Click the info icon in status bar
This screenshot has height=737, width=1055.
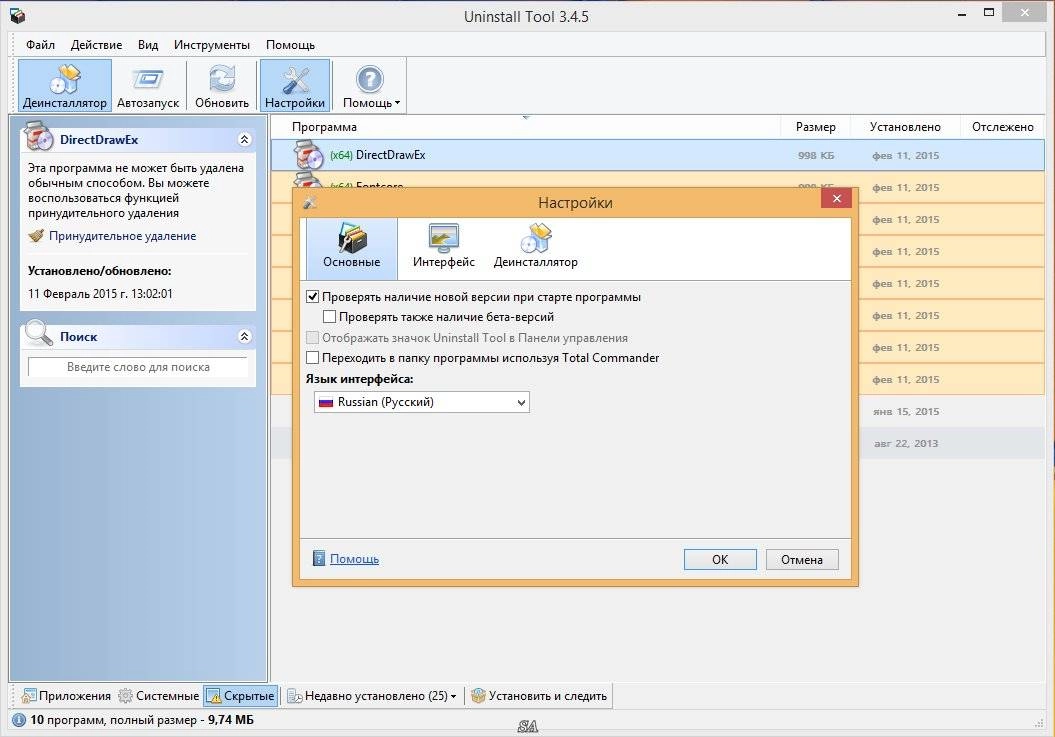click(19, 720)
